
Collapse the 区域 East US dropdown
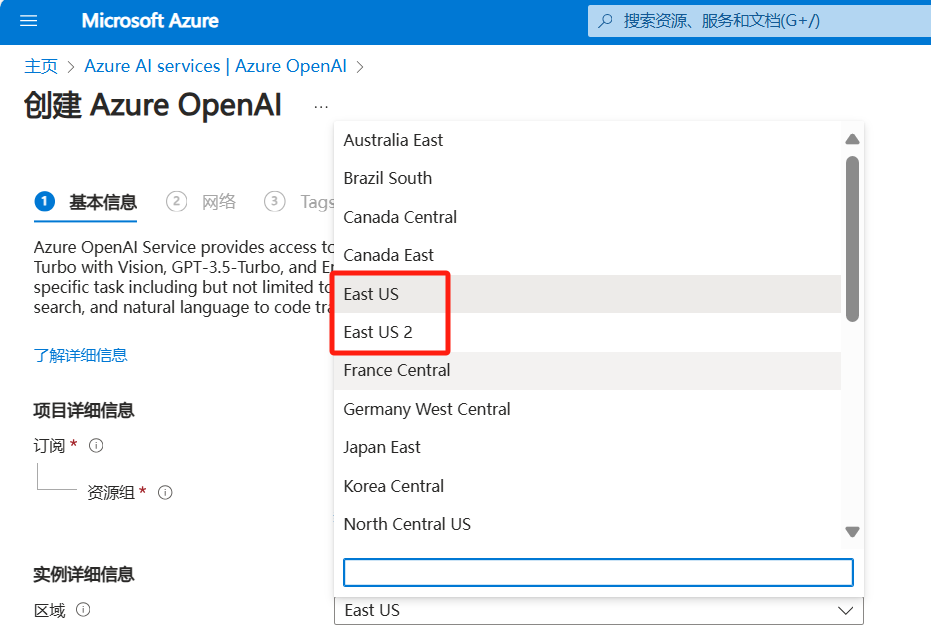pyautogui.click(x=845, y=610)
